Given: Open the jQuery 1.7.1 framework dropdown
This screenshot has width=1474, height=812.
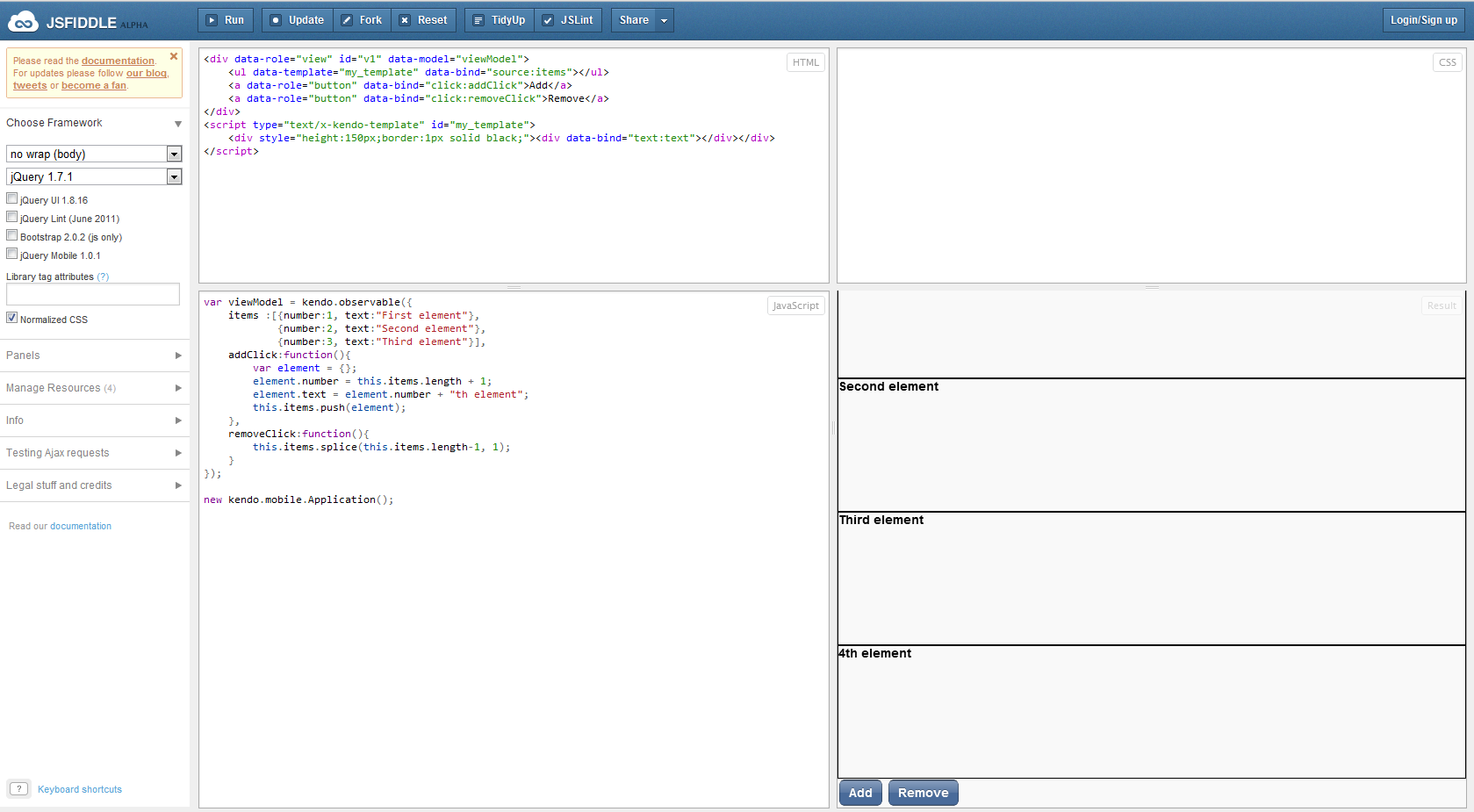Looking at the screenshot, I should (174, 177).
